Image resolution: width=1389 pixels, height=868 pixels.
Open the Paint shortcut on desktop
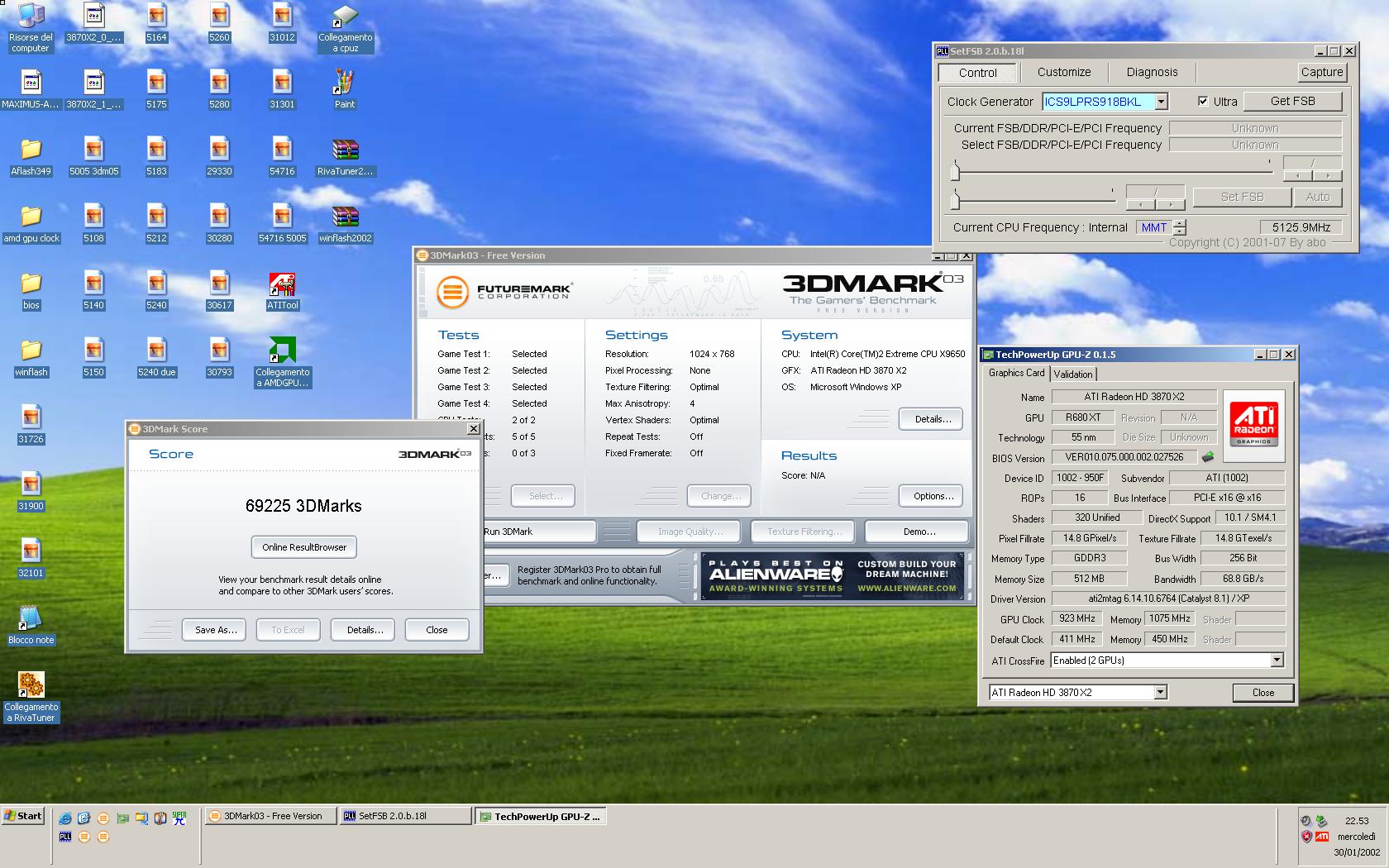[x=345, y=89]
